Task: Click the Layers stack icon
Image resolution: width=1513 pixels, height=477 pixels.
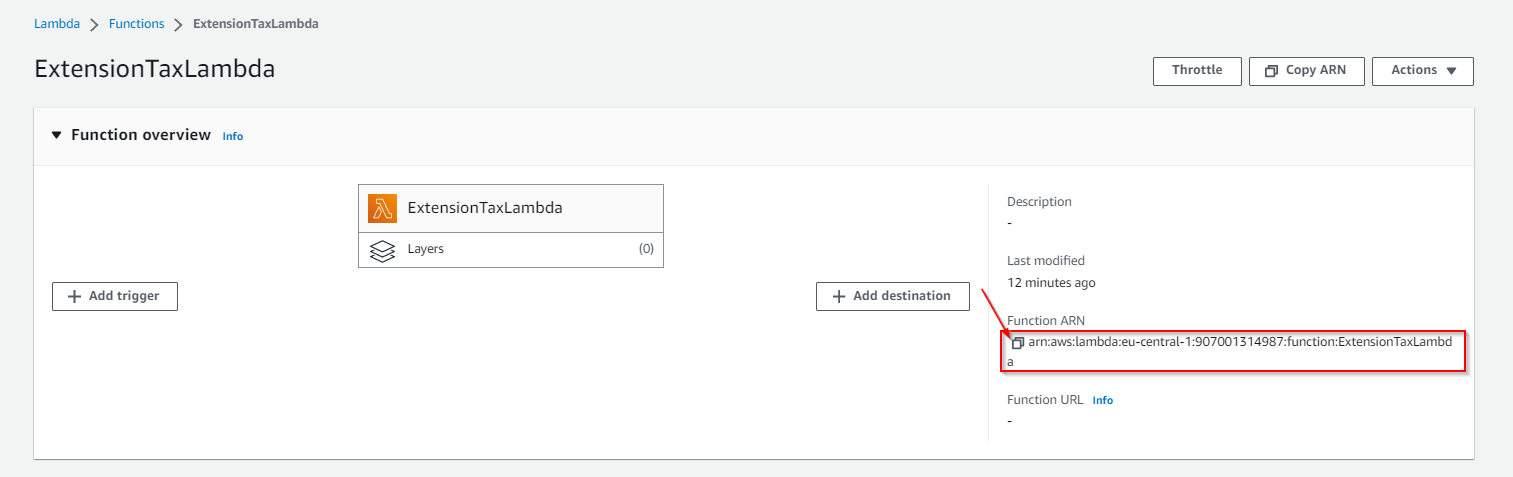Action: (382, 250)
